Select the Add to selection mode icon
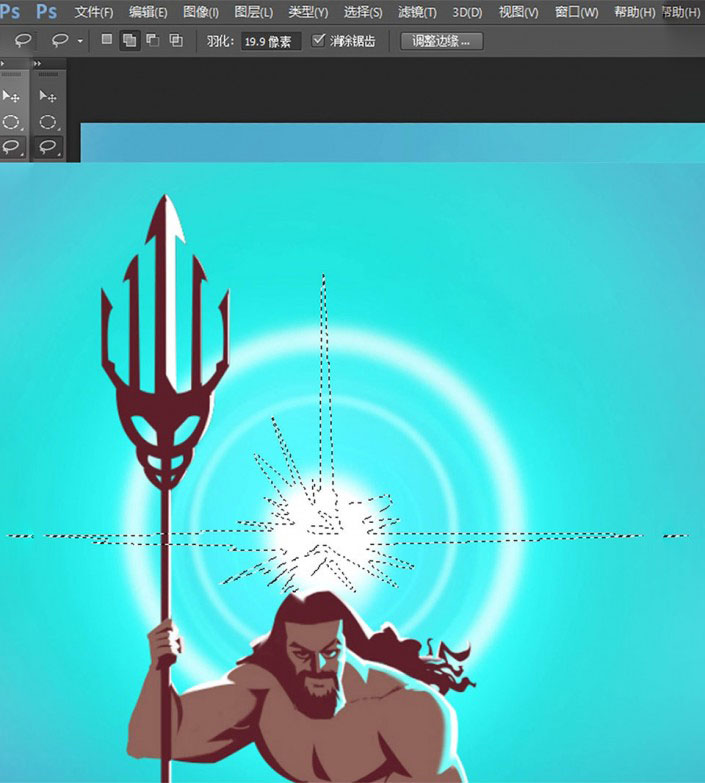 (x=129, y=40)
